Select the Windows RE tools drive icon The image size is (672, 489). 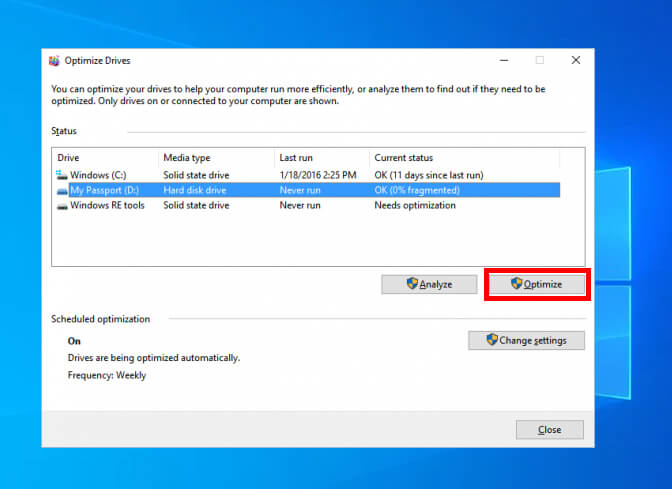coord(62,206)
